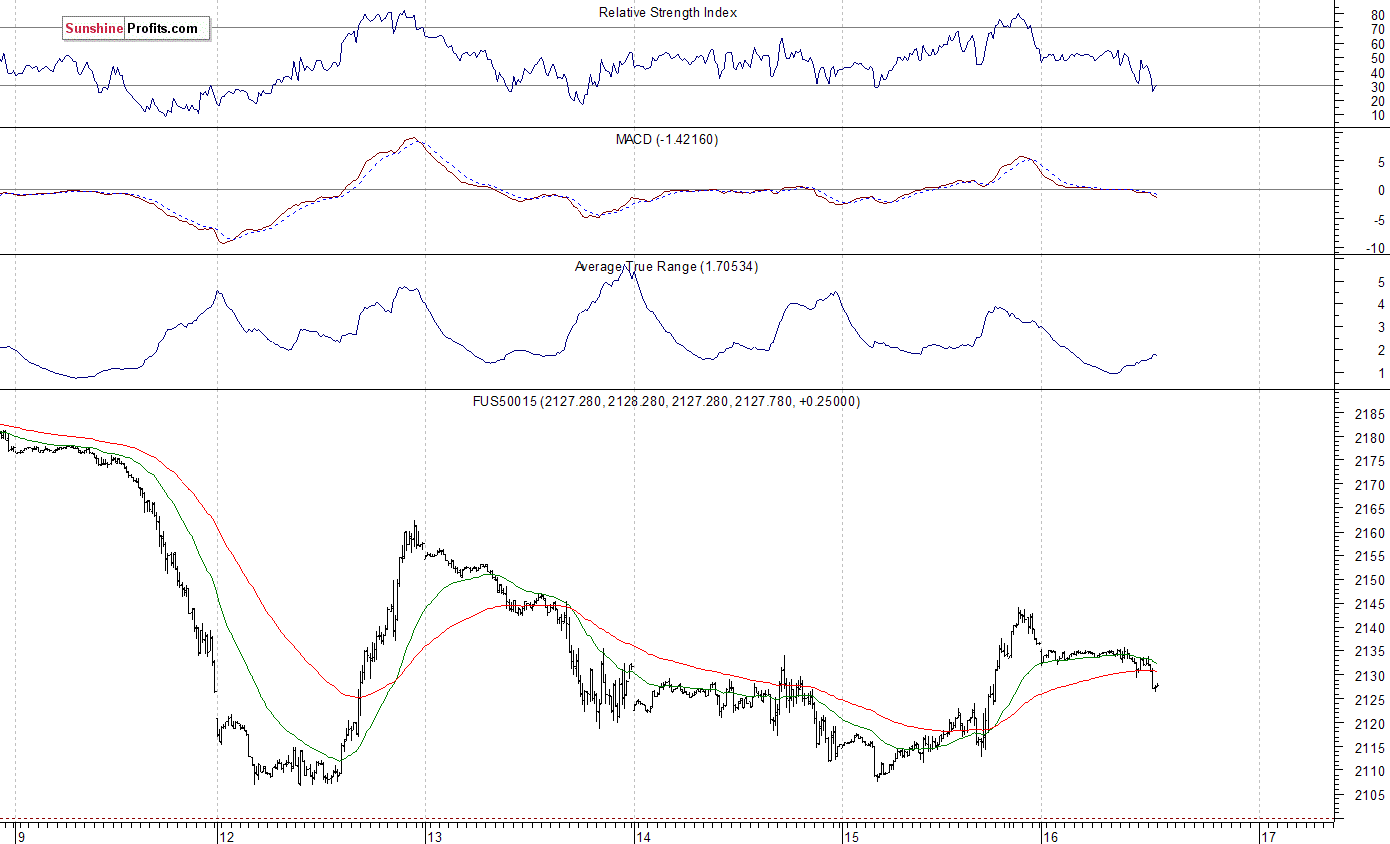1390x844 pixels.
Task: Click the date label 14 on time axis
Action: point(642,835)
